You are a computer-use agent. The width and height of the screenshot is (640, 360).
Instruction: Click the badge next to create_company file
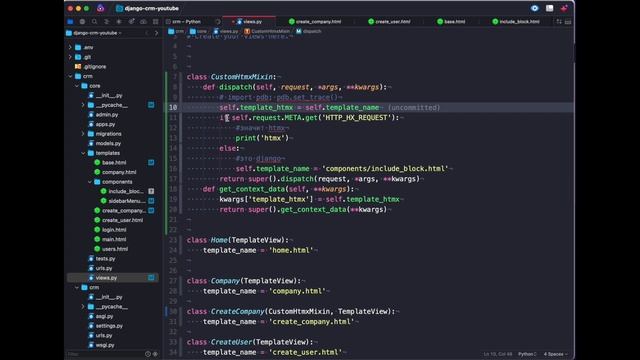151,210
